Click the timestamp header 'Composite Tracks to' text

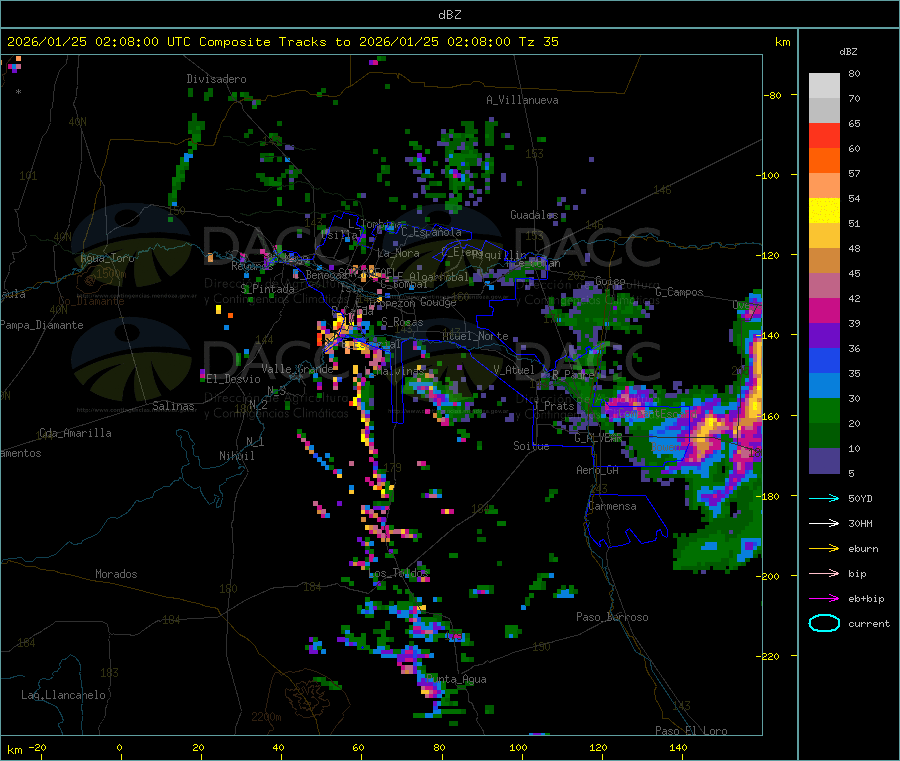274,42
